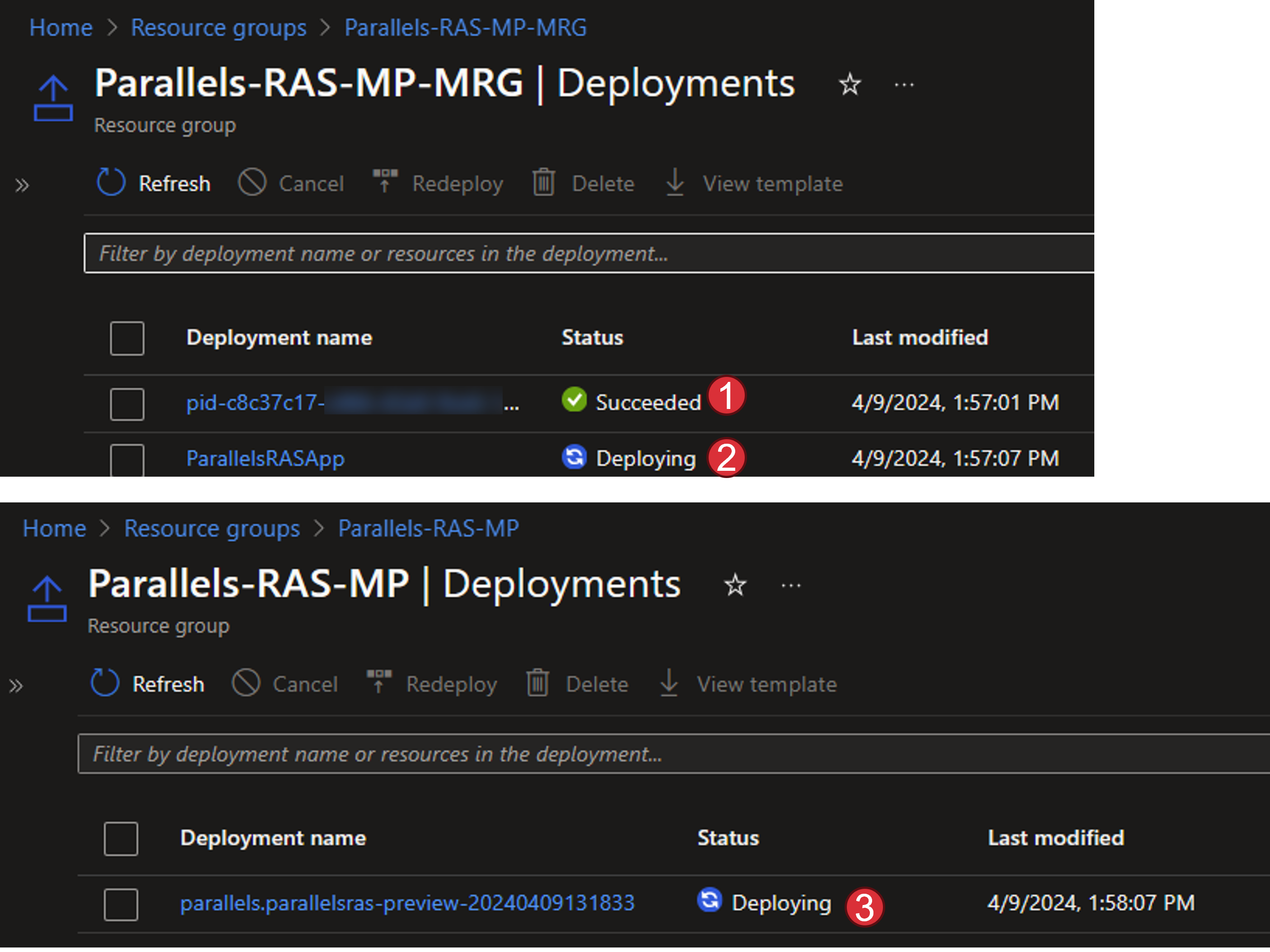Favorite Parallels-RAS-MP-MRG with the star icon
Image resolution: width=1270 pixels, height=952 pixels.
click(850, 85)
